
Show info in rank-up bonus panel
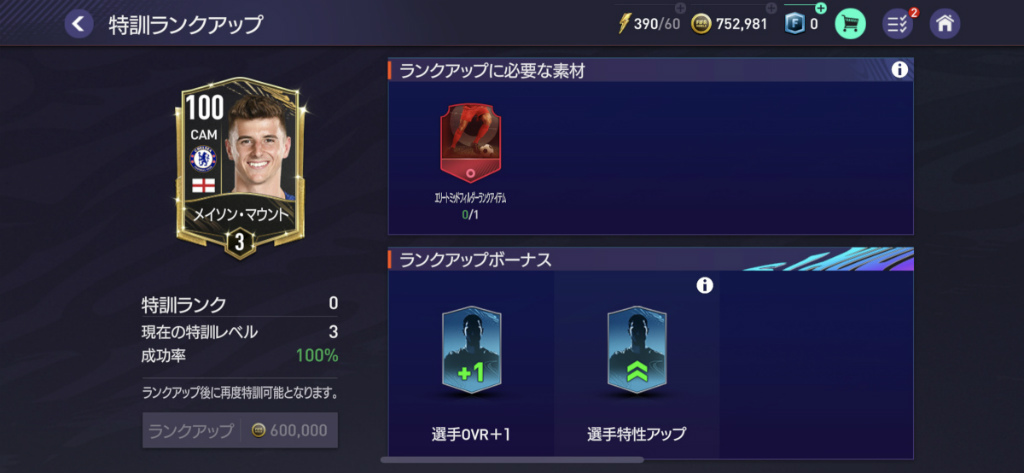(705, 285)
